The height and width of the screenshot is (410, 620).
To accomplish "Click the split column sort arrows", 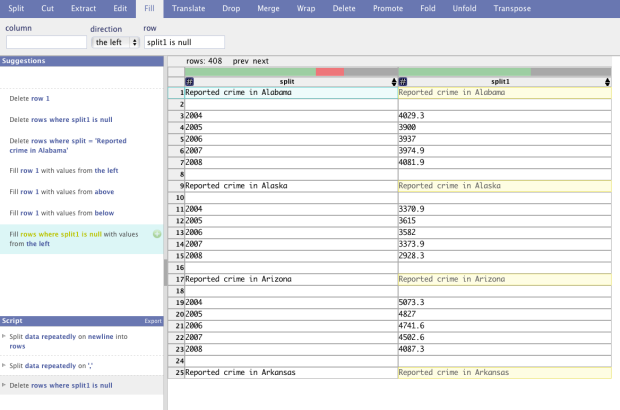I will [x=394, y=82].
